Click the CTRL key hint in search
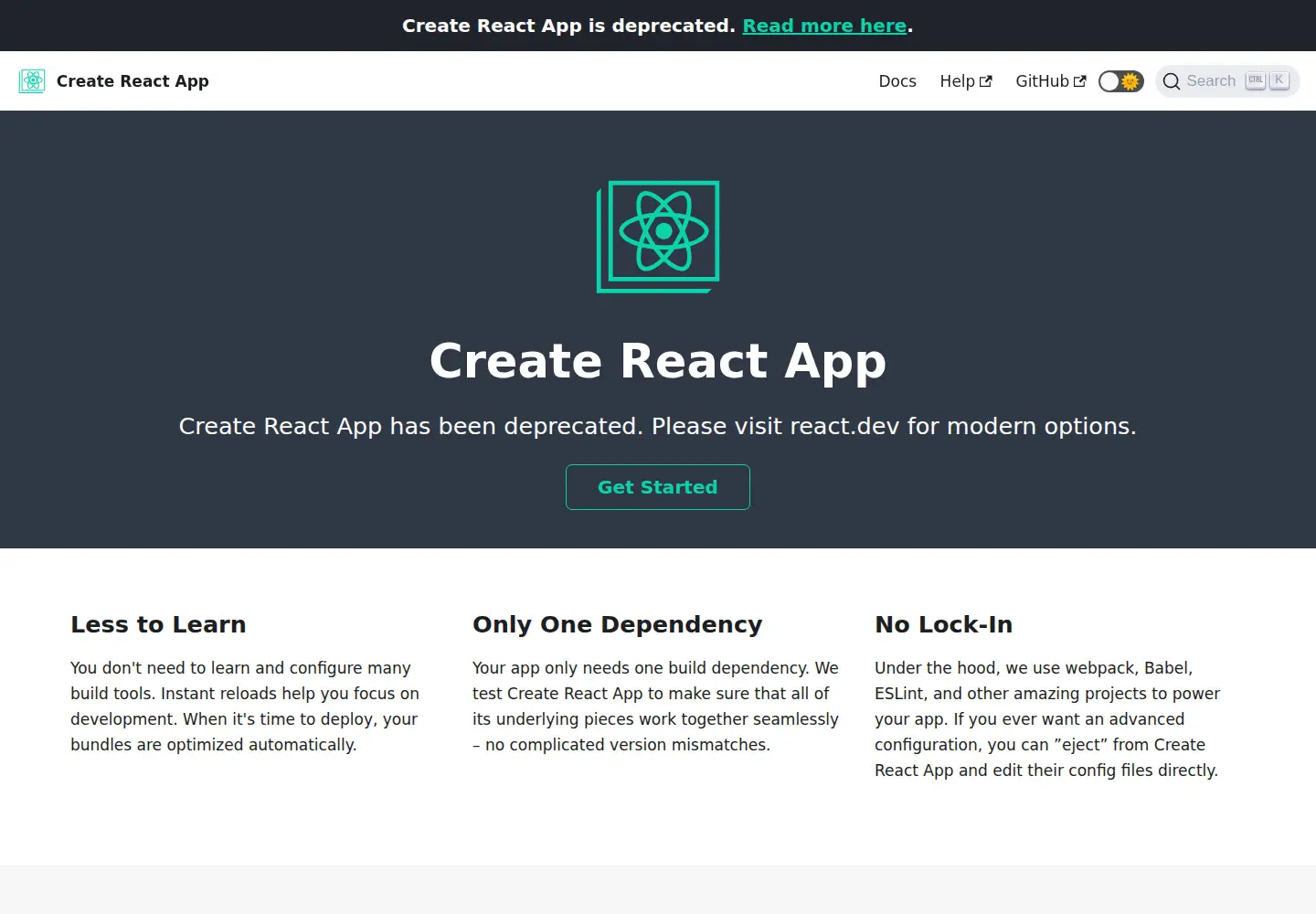This screenshot has width=1316, height=914. pyautogui.click(x=1256, y=80)
